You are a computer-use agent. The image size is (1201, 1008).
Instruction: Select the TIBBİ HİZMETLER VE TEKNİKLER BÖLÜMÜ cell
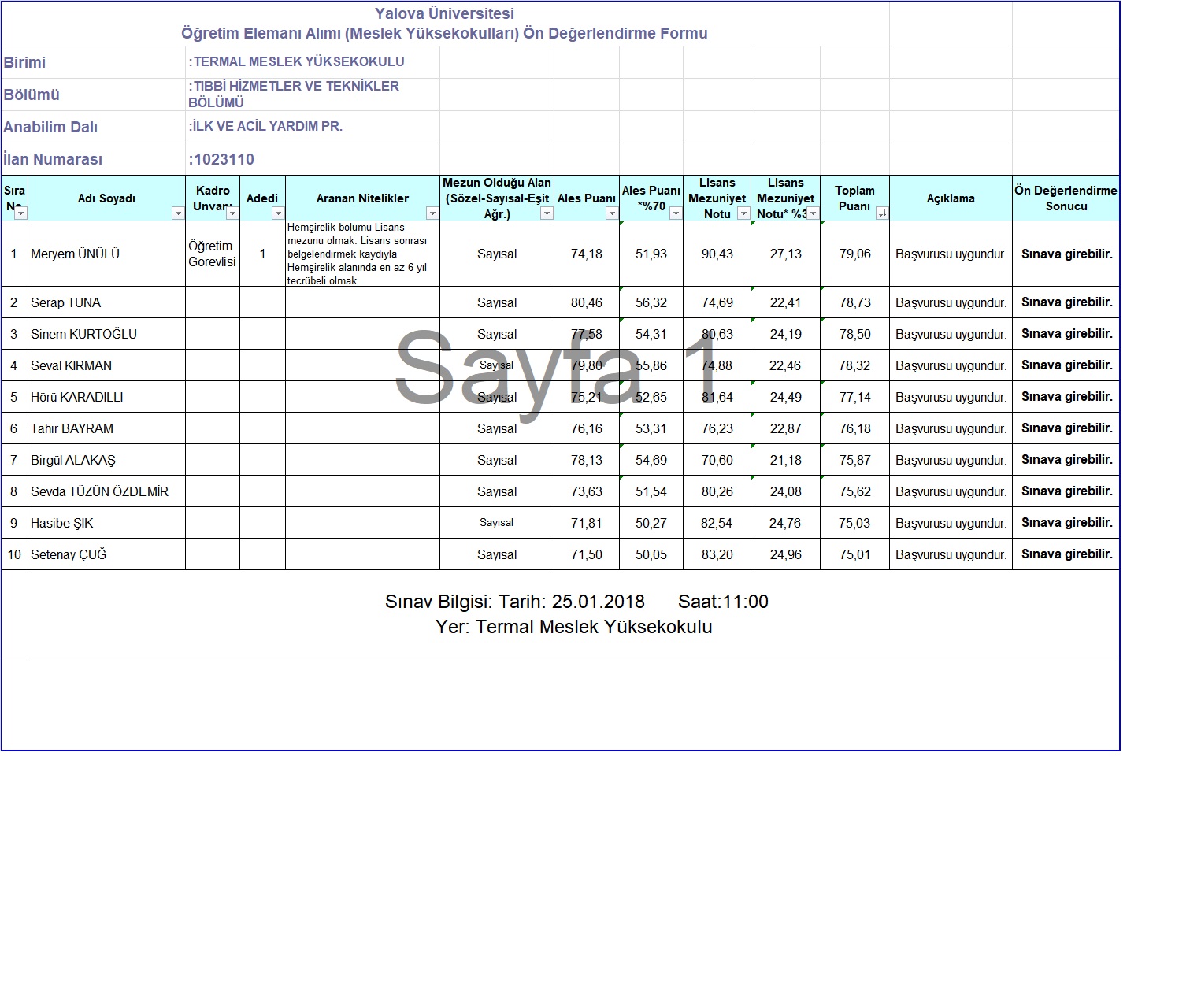312,94
